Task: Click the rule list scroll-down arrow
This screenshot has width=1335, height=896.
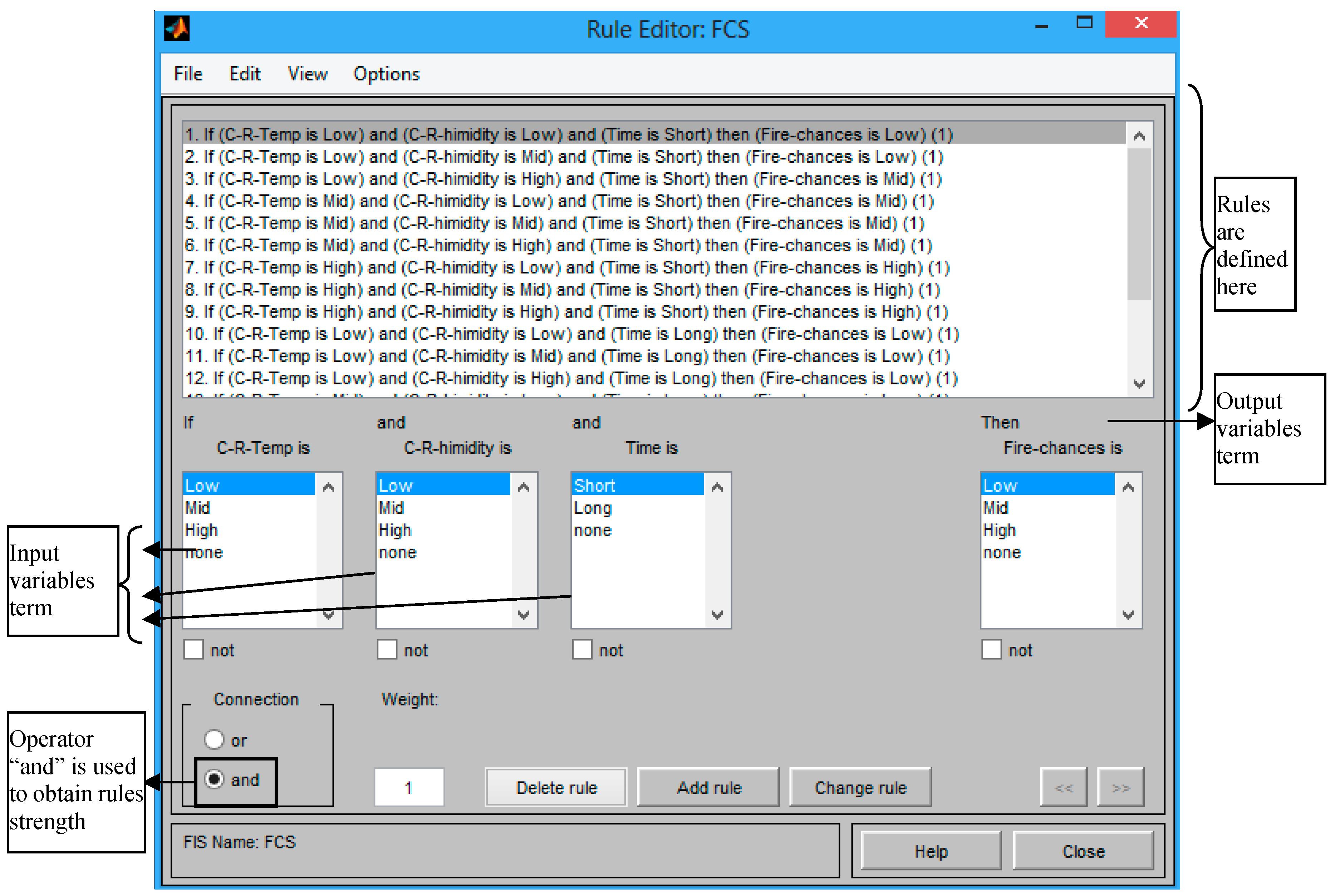Action: pos(1138,383)
